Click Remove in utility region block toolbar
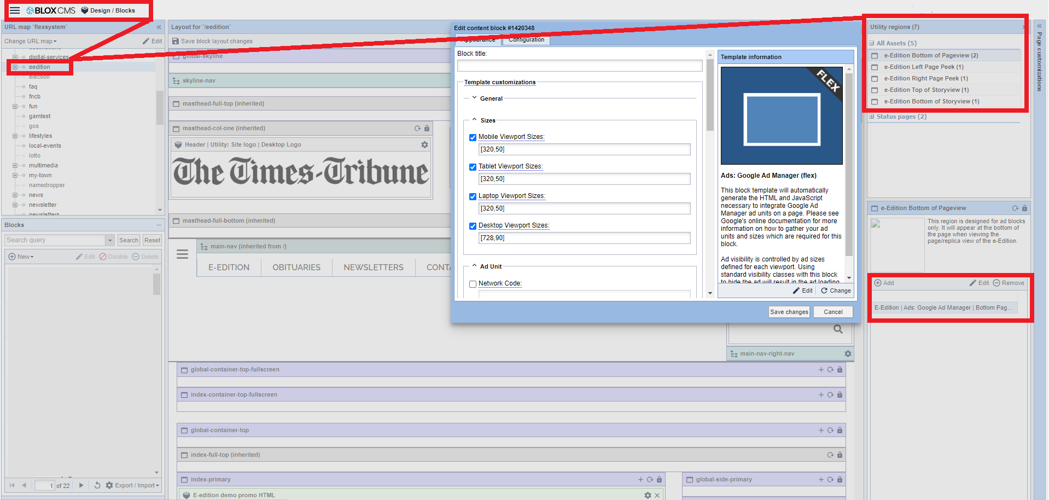The width and height of the screenshot is (1049, 500). 1008,283
